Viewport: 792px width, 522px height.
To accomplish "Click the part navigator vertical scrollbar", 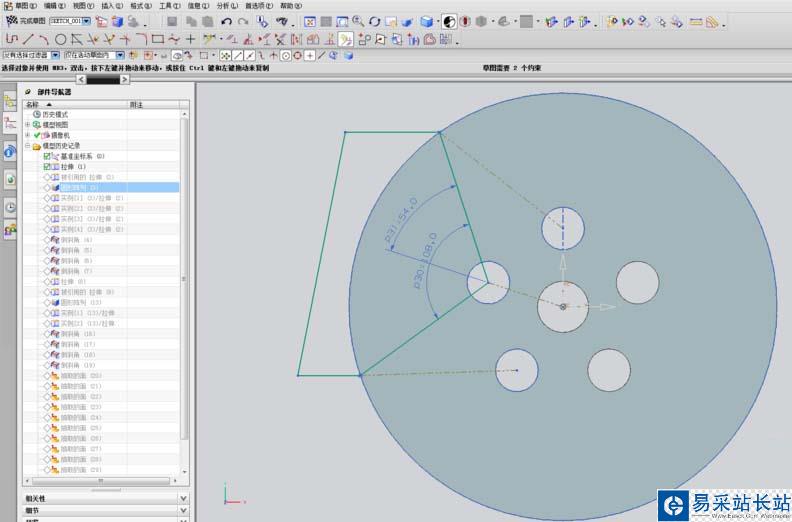I will [184, 280].
